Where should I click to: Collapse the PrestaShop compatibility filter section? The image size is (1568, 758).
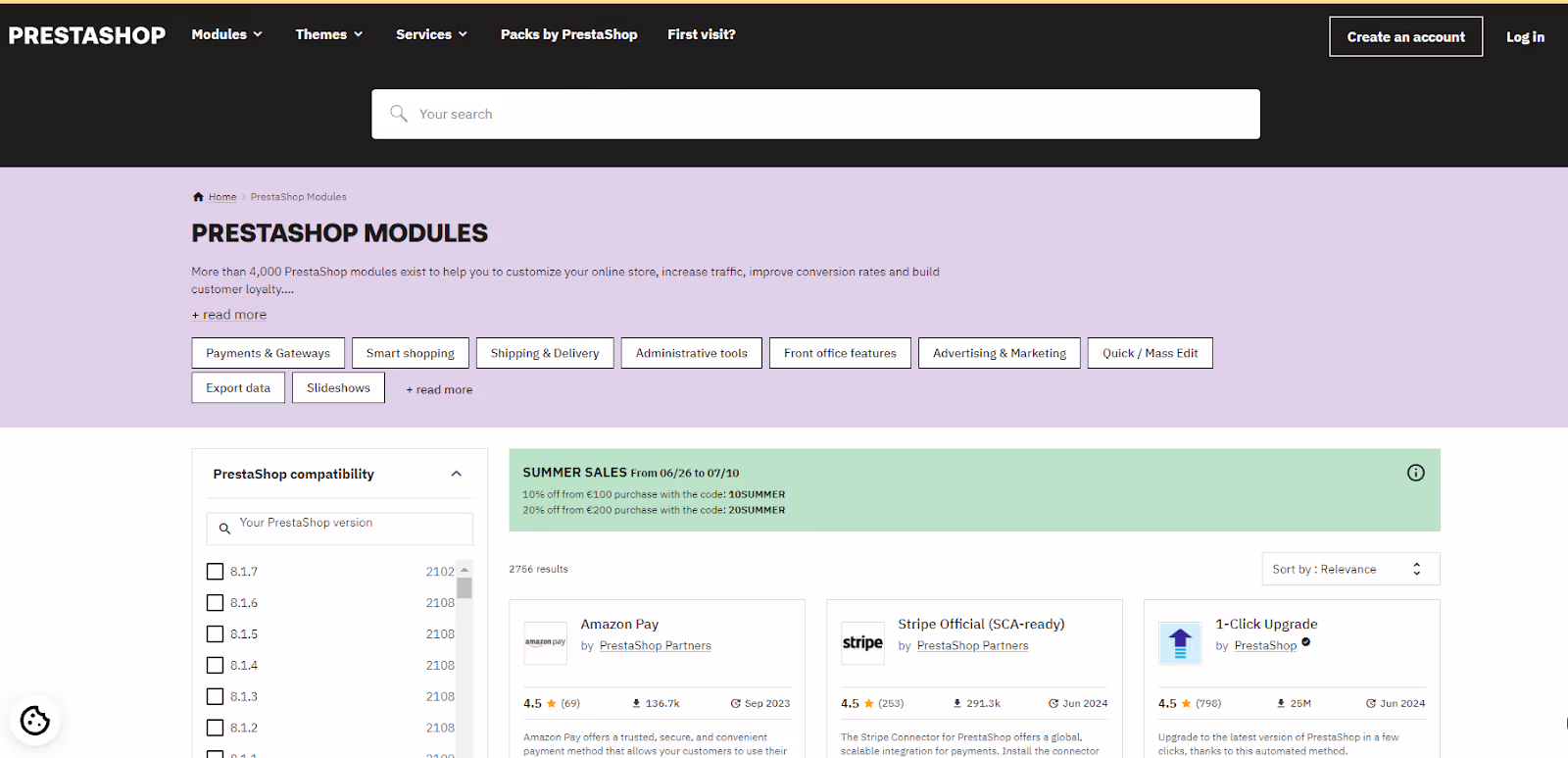[x=456, y=474]
